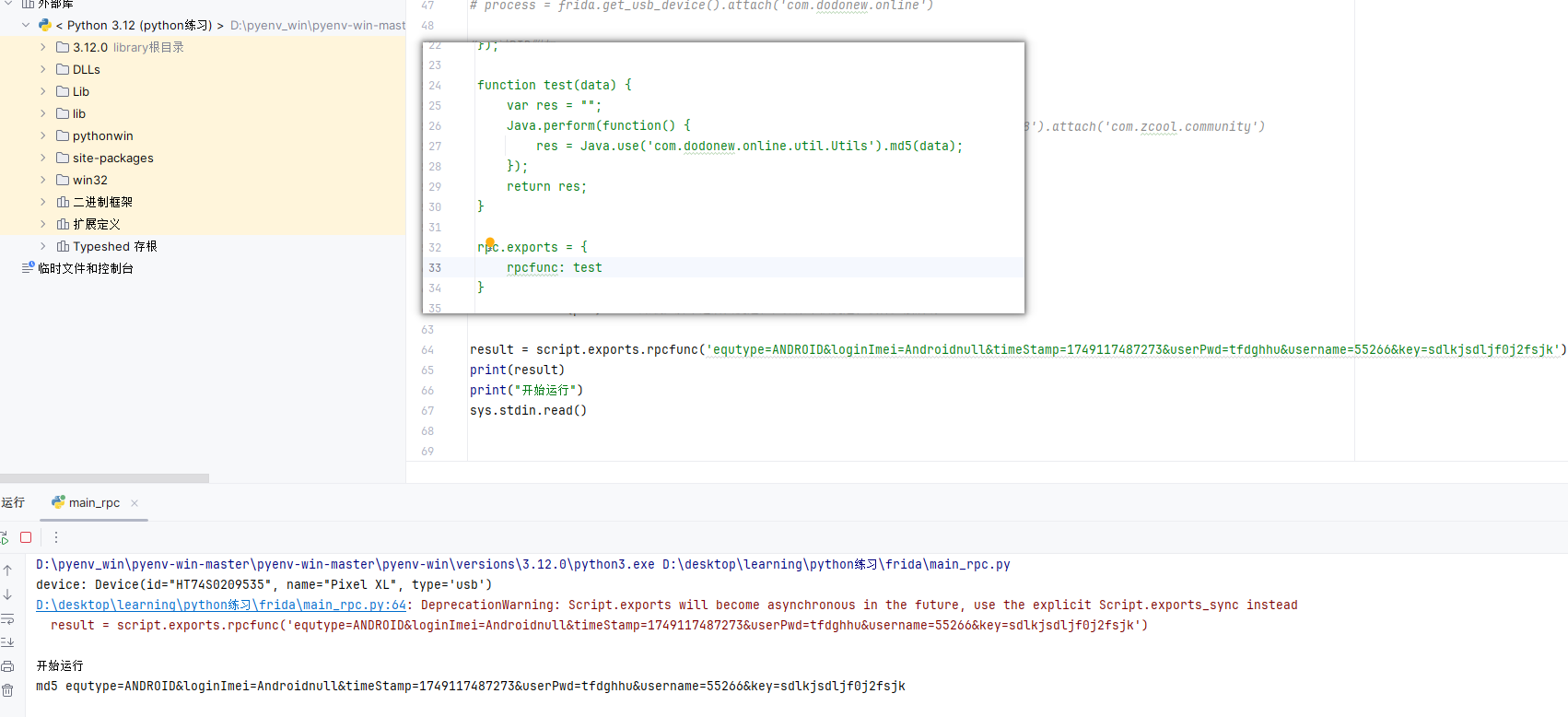Screen dimensions: 1568x717
Task: Click the up arrow in console sidebar
Action: coord(7,570)
